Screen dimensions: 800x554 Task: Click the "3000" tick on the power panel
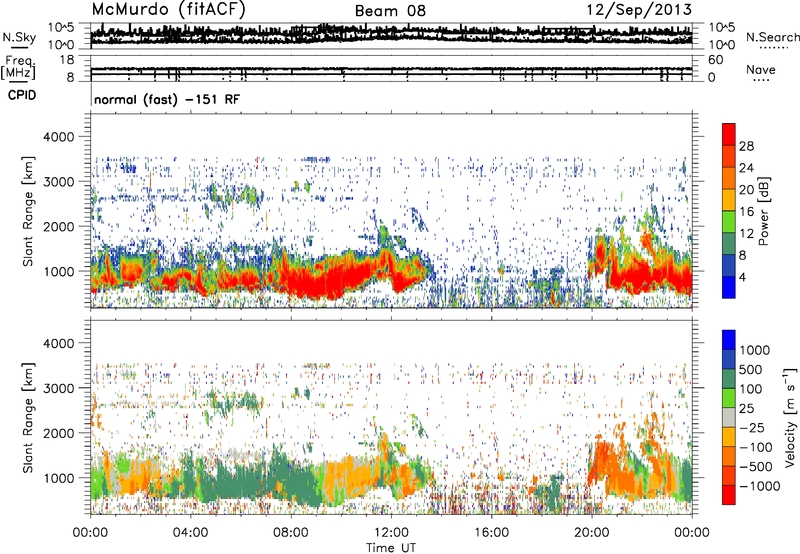coord(58,182)
